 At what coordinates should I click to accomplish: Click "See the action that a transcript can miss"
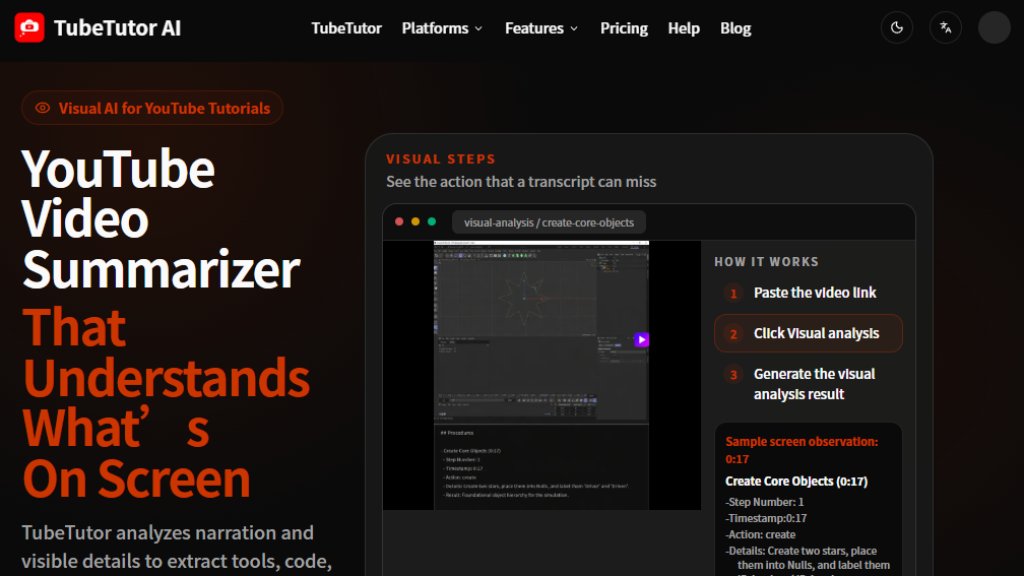click(x=521, y=182)
